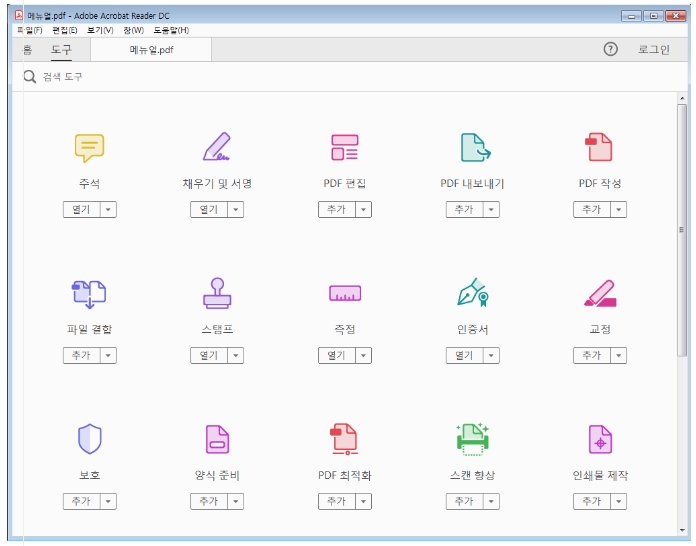The width and height of the screenshot is (696, 546).
Task: Click 열기 button under 스탬프
Action: tap(209, 356)
